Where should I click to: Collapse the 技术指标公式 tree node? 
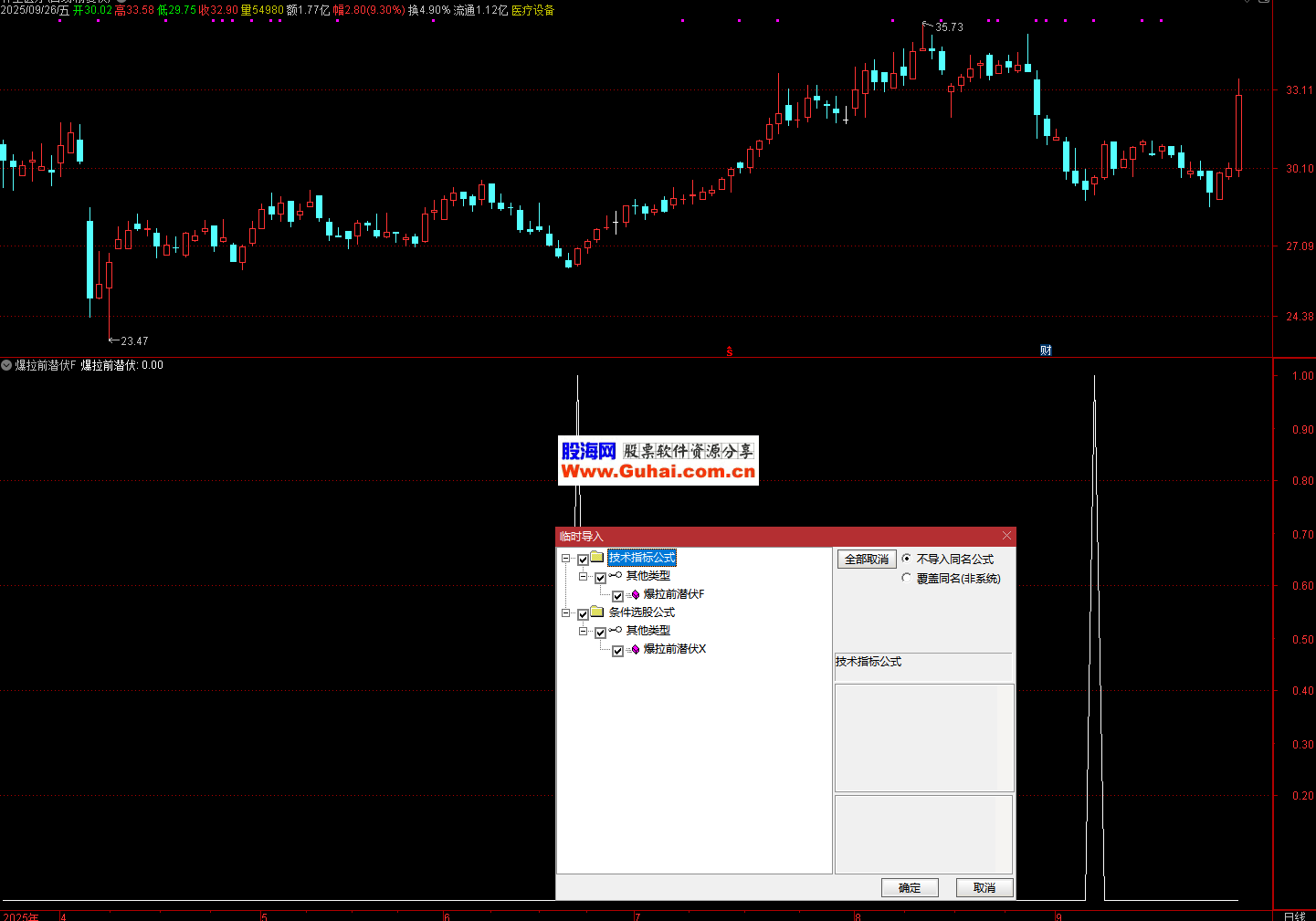point(566,559)
